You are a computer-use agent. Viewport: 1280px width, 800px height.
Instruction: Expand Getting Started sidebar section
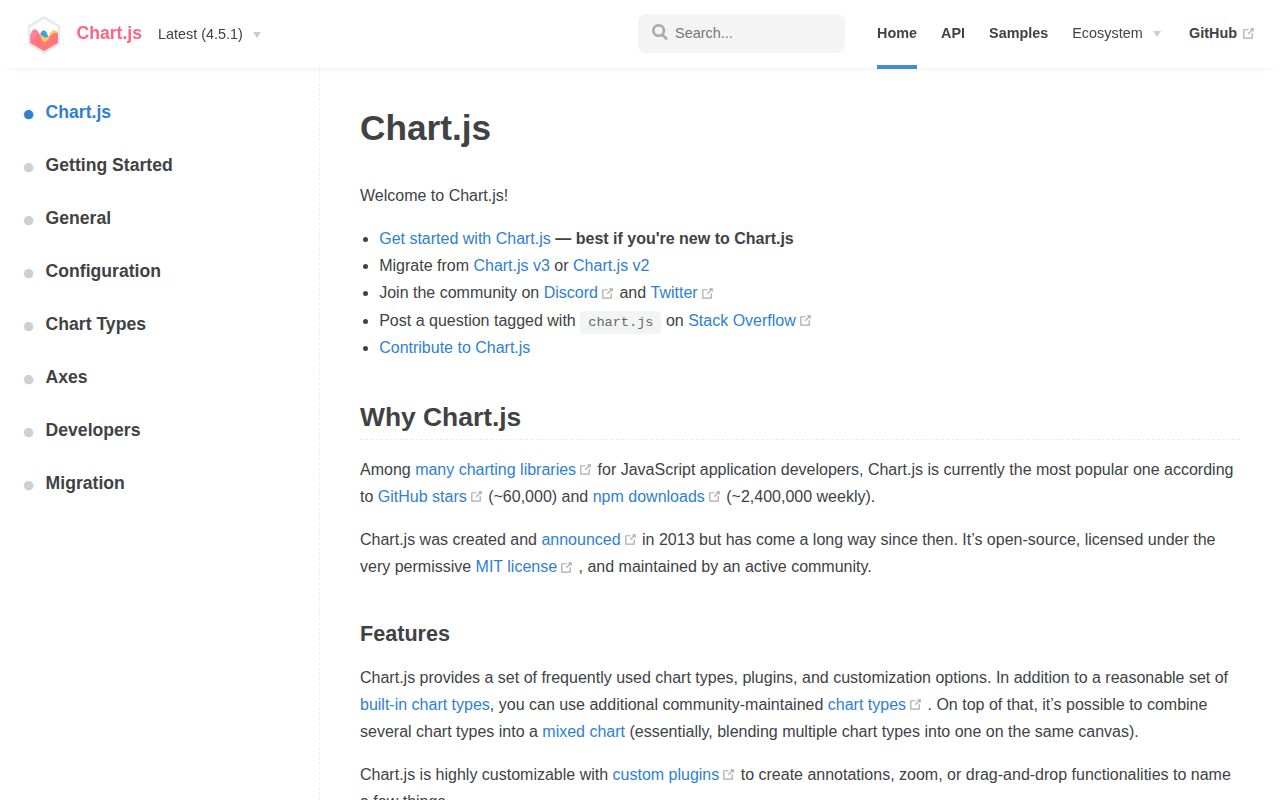[x=109, y=165]
